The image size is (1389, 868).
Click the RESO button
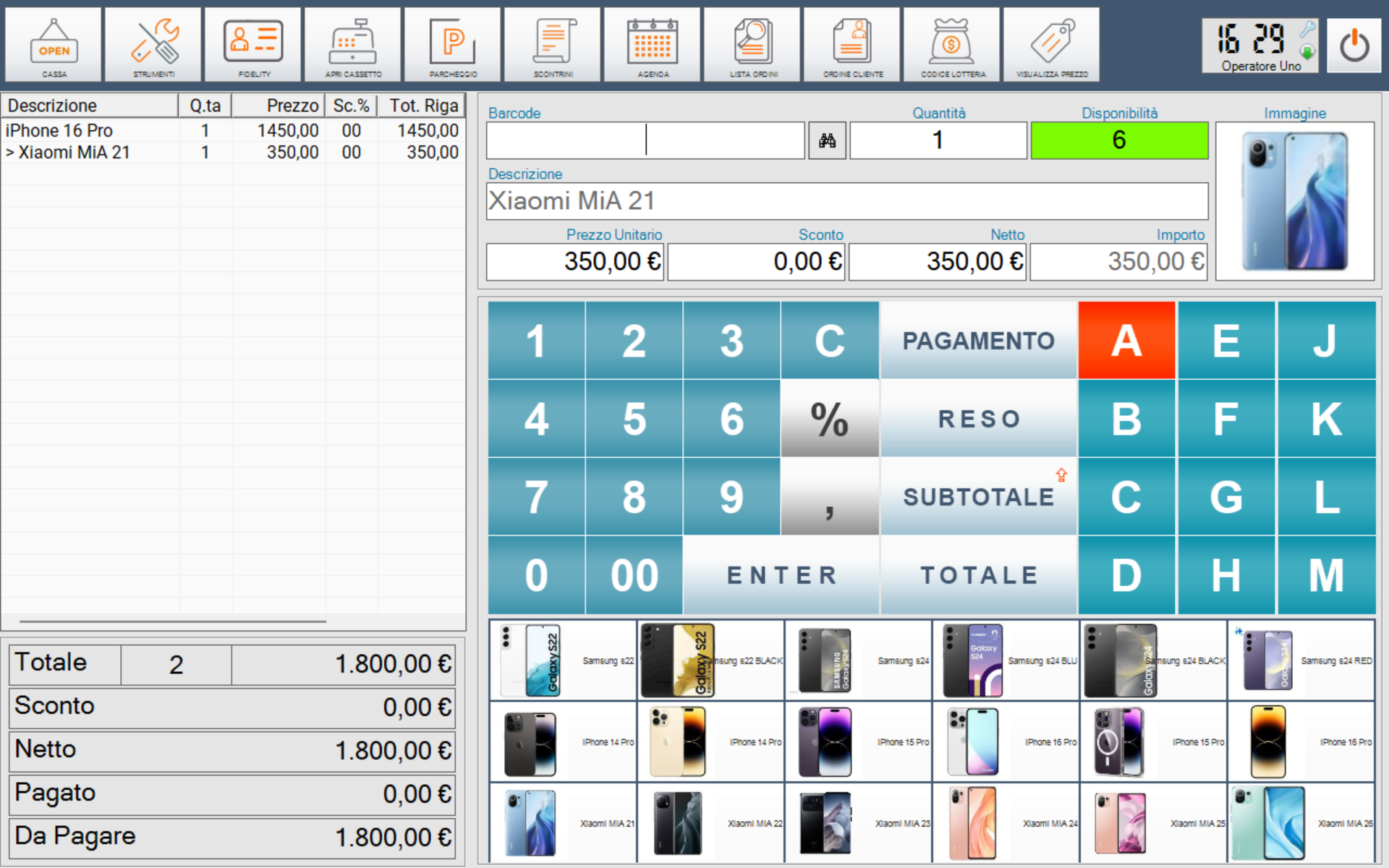[978, 418]
